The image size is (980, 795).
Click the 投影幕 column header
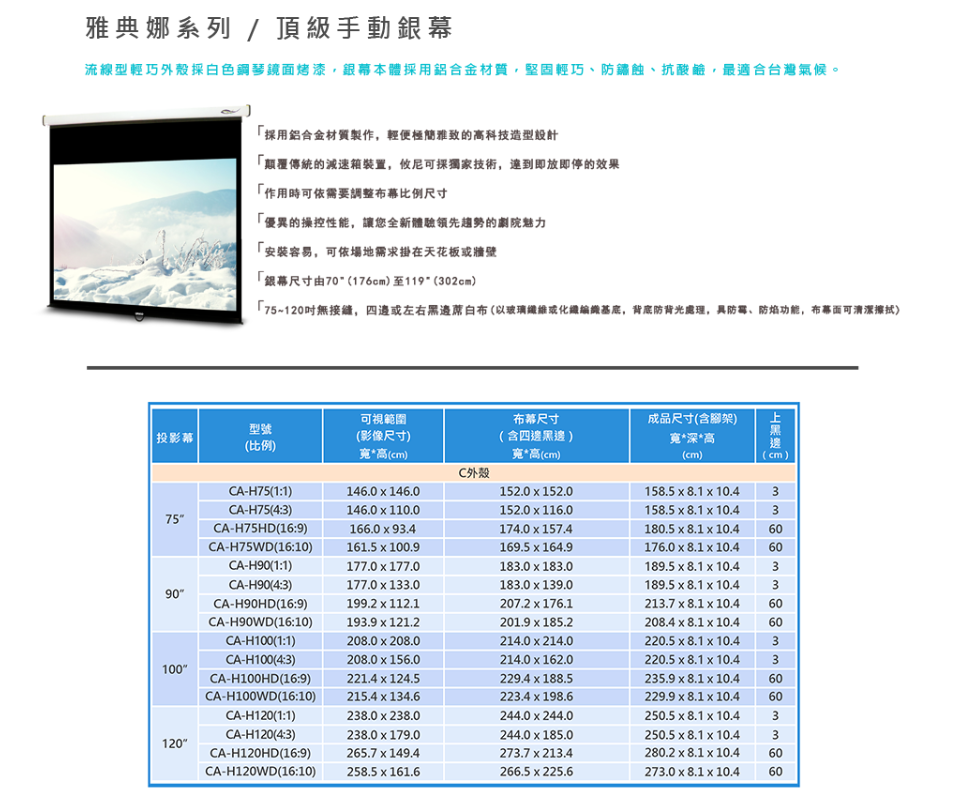[x=174, y=437]
